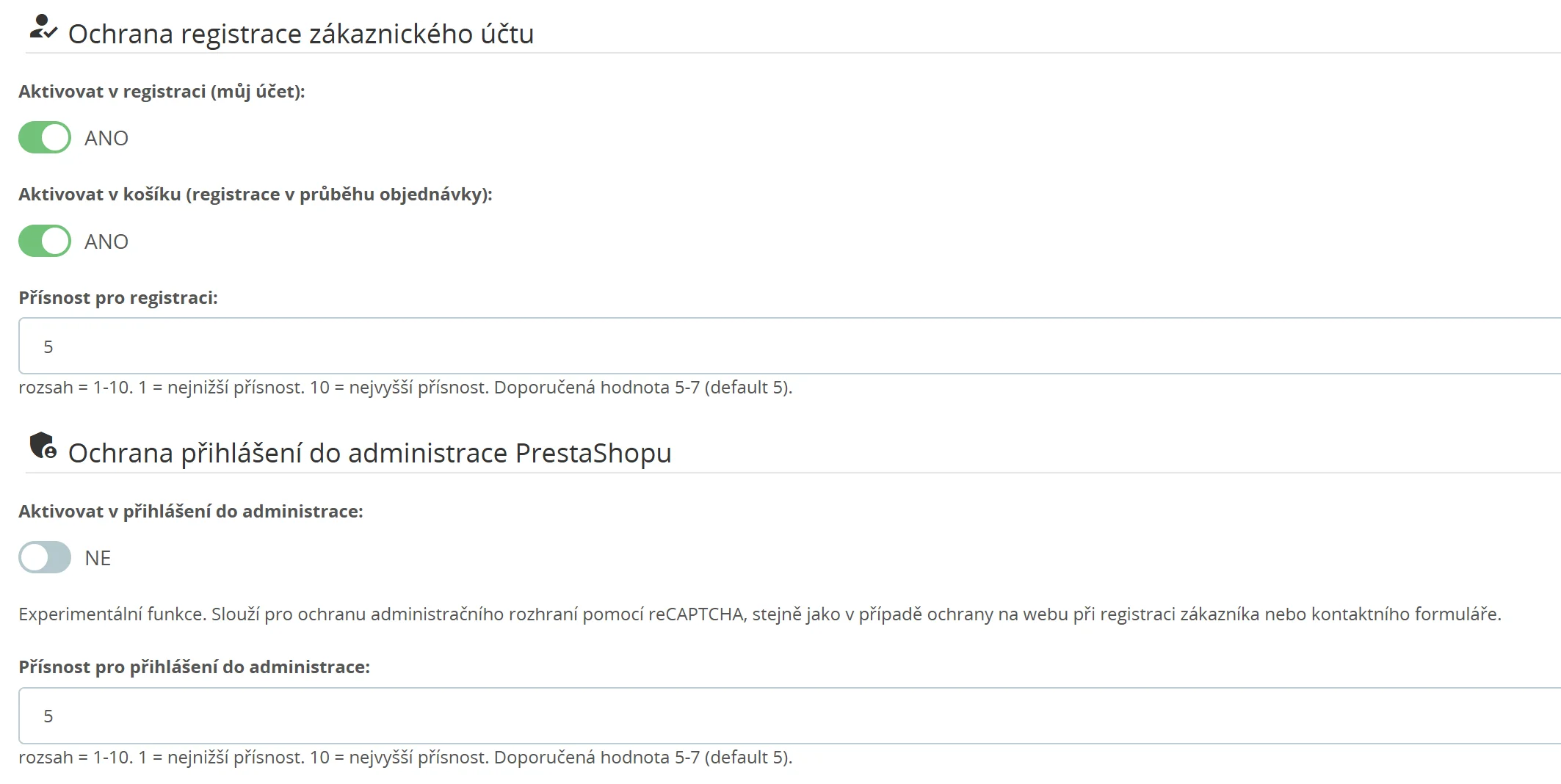1561x784 pixels.
Task: Click the "Aktivovat v košíku" field label
Action: pos(255,195)
